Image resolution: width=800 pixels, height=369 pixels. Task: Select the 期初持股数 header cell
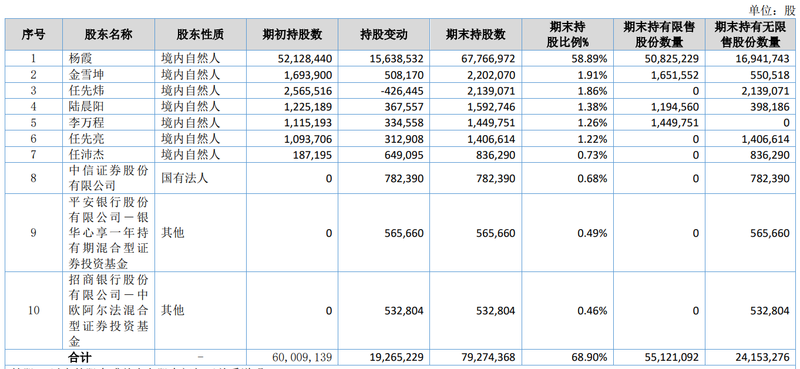point(292,35)
